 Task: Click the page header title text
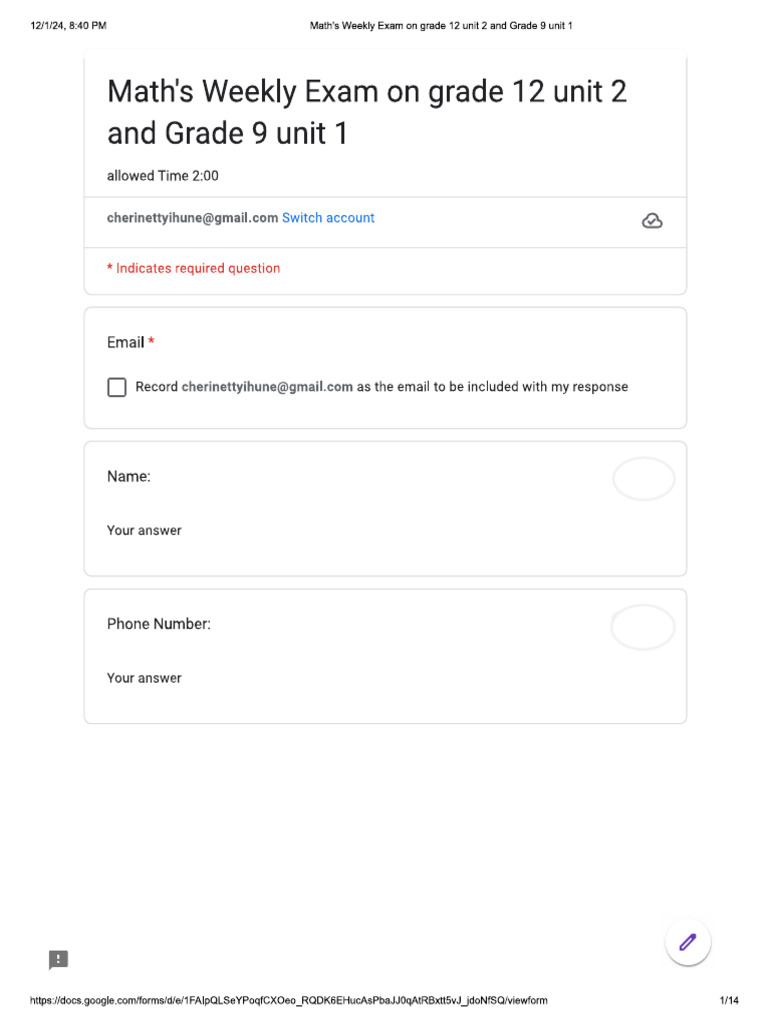441,26
